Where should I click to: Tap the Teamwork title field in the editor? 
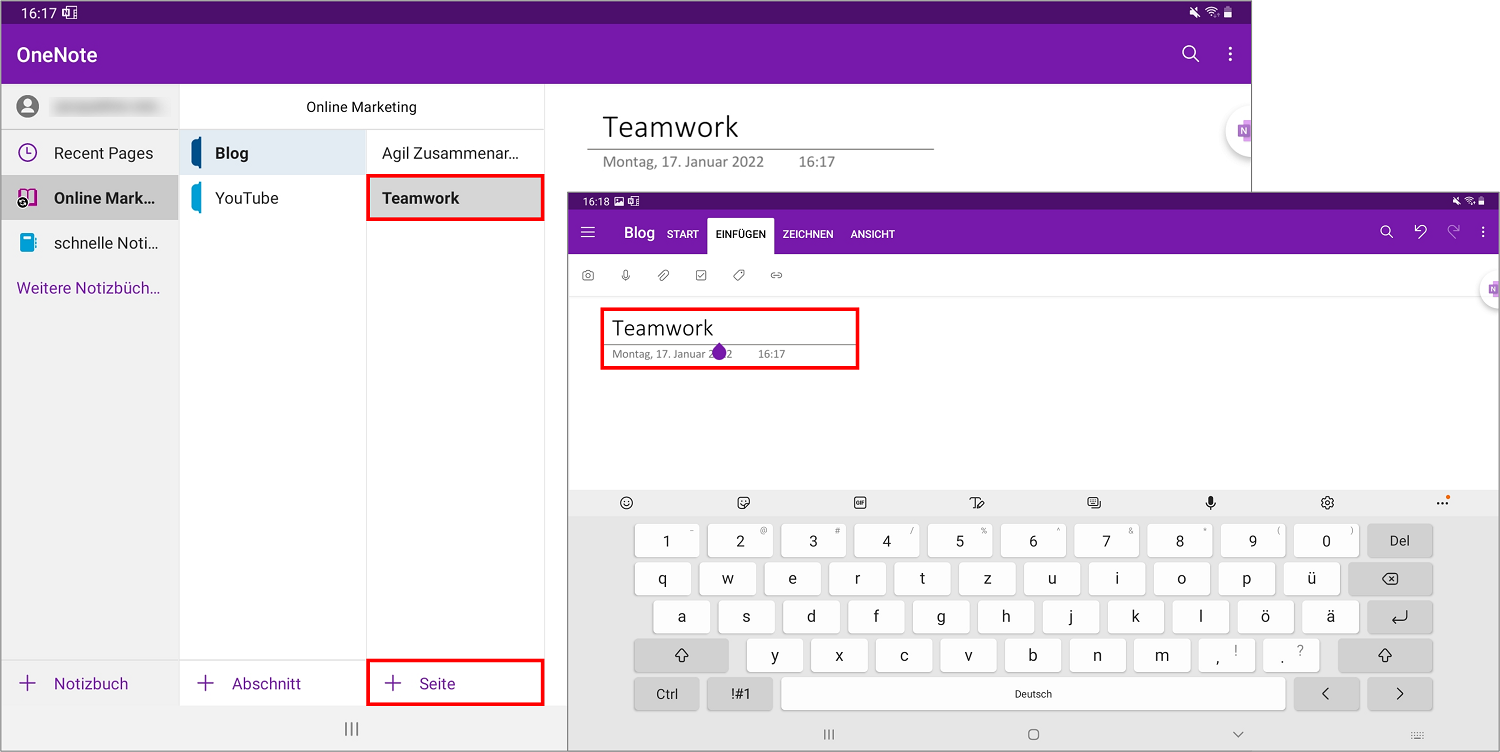click(730, 328)
